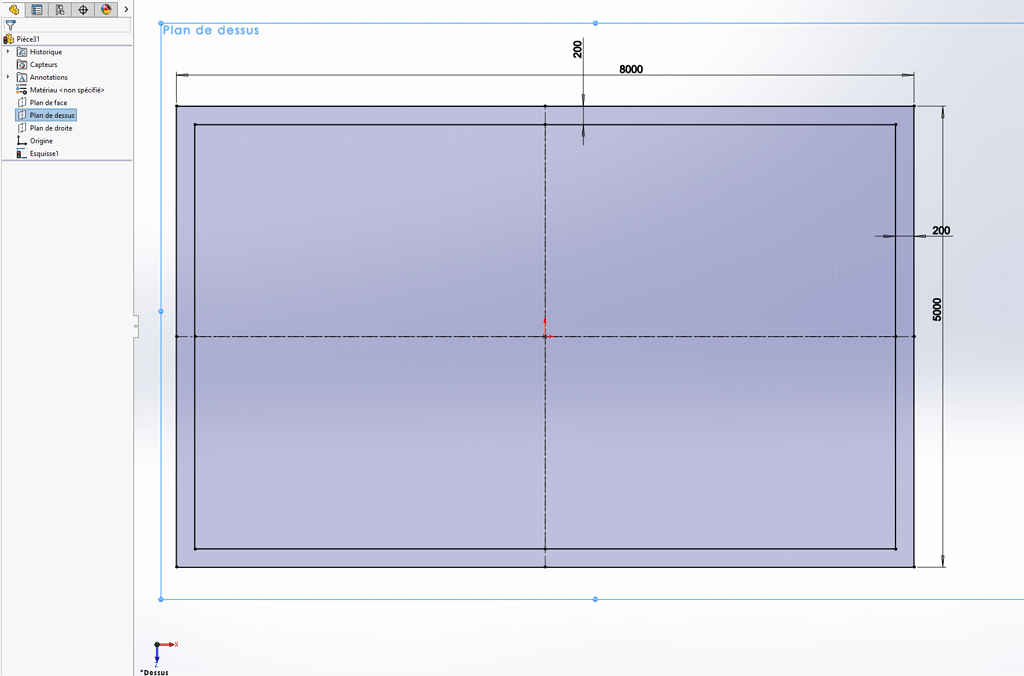Expand the Historique folder
The image size is (1024, 676).
(9, 52)
